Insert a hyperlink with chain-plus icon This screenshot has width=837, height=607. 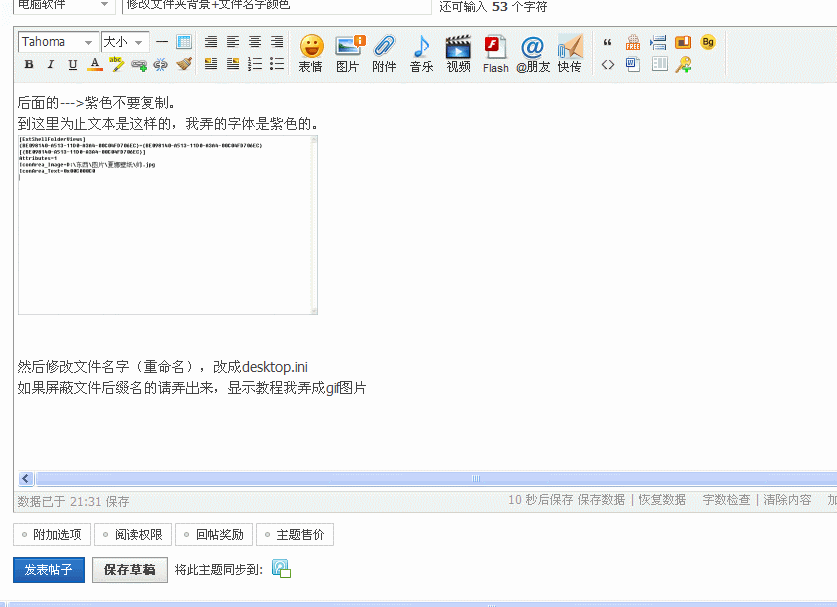(139, 65)
